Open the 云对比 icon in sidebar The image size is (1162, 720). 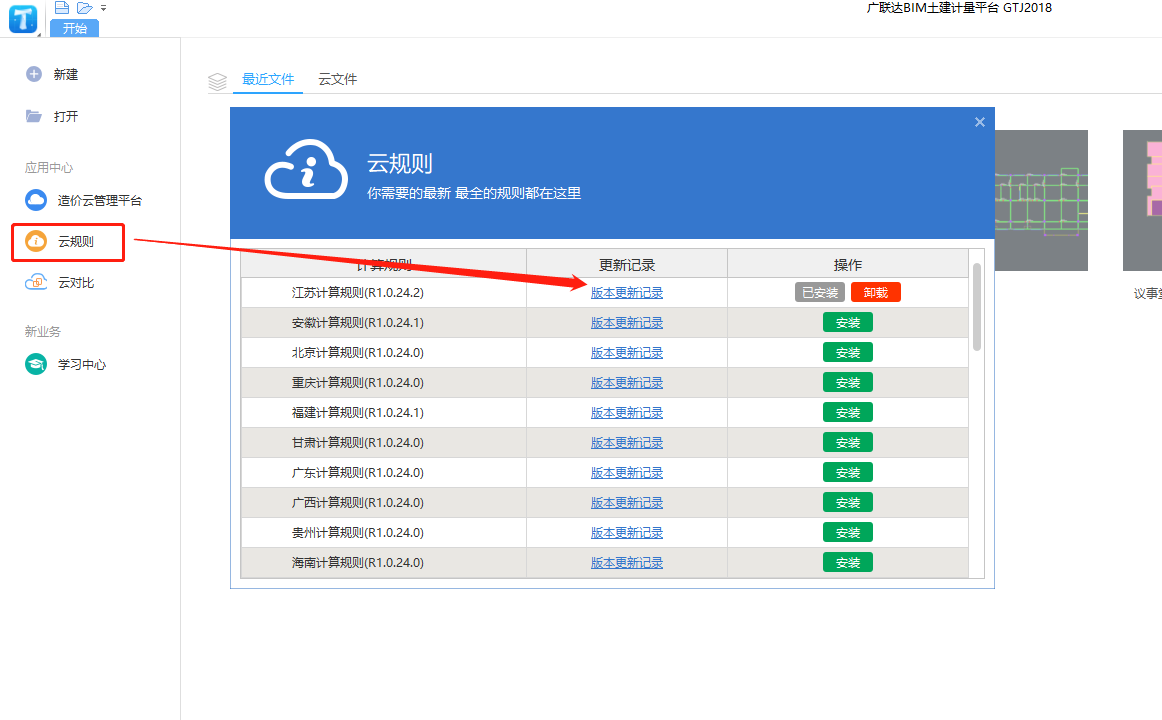pos(36,282)
